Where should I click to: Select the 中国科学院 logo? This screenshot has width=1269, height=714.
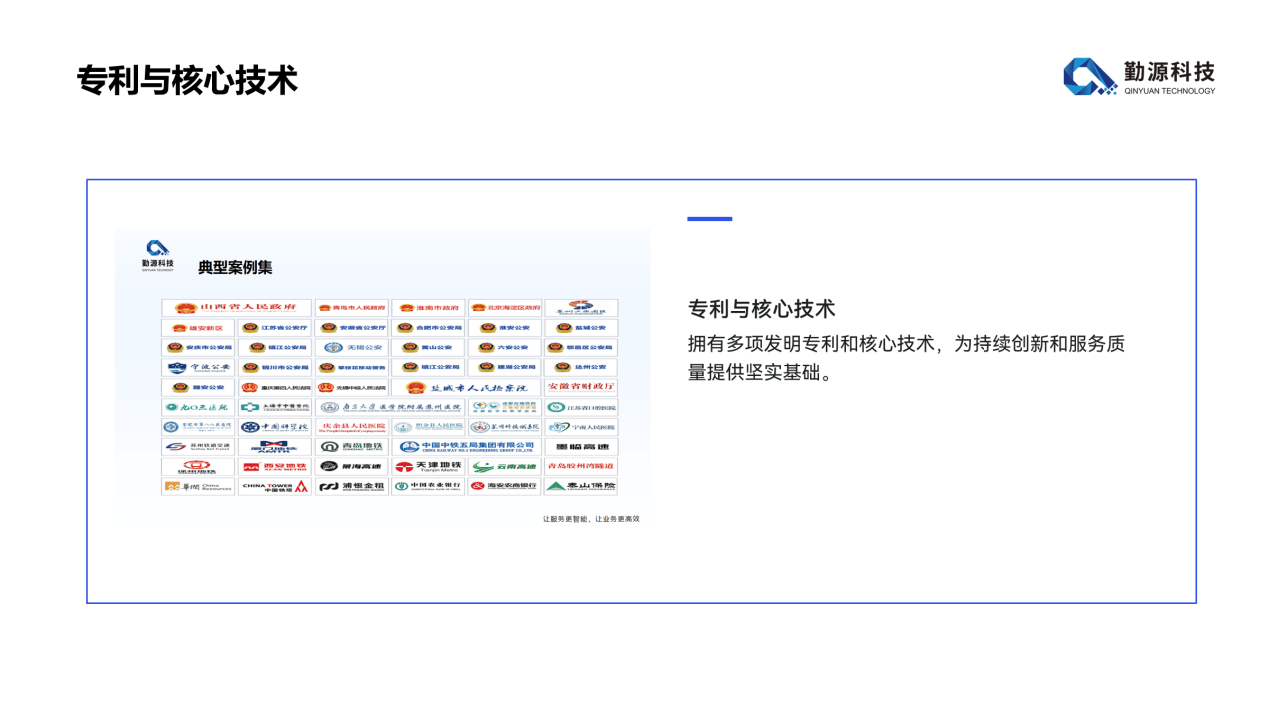275,427
